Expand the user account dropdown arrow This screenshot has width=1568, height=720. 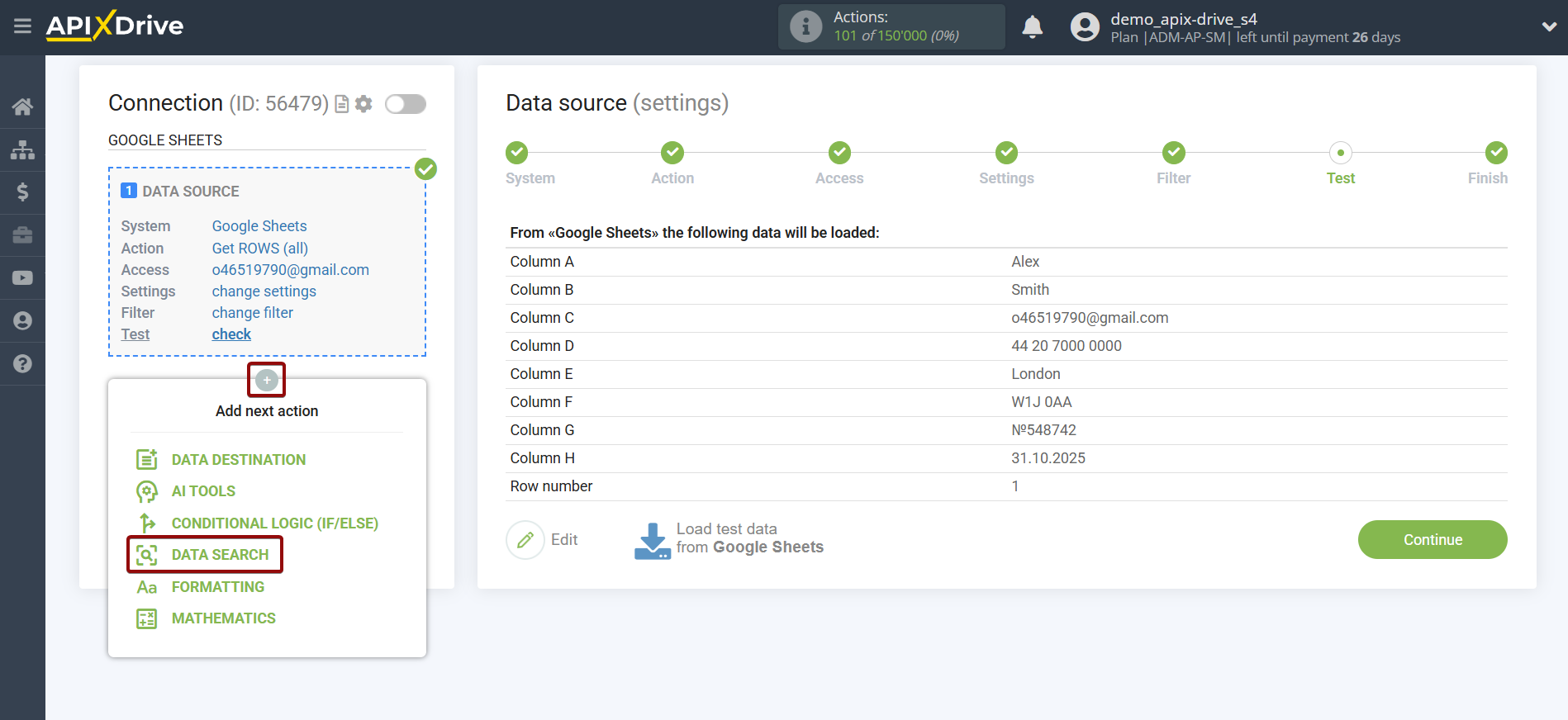[x=1549, y=26]
